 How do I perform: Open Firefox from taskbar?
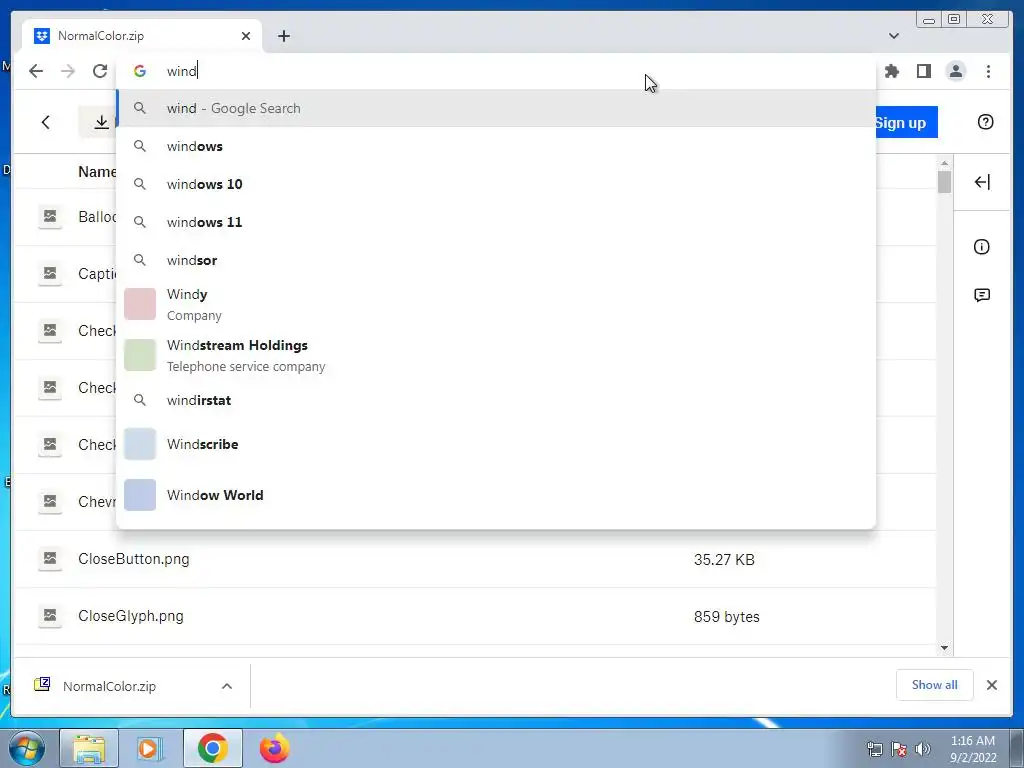(274, 748)
